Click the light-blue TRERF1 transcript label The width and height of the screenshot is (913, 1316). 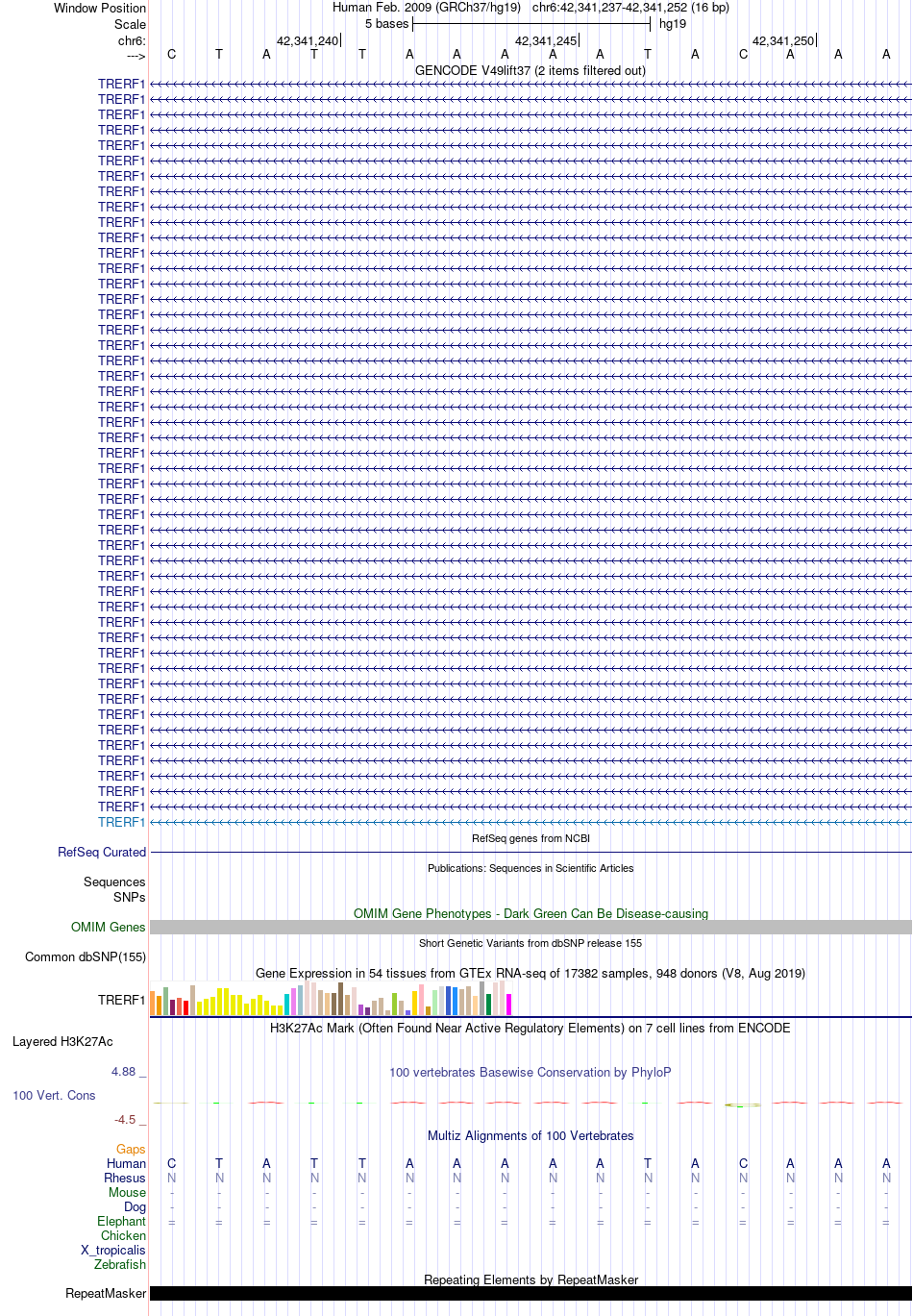[x=121, y=822]
